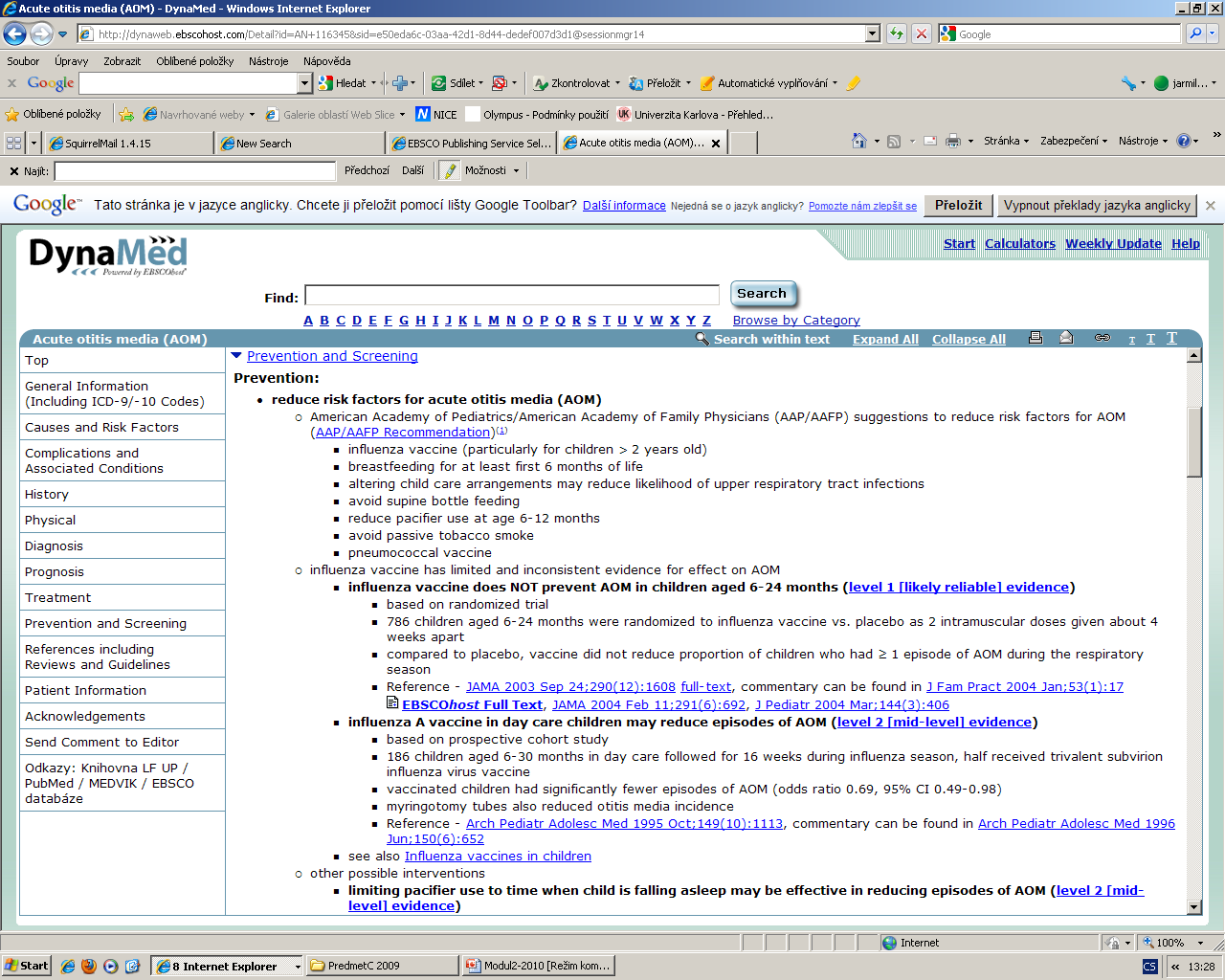Refresh the page using the green arrows icon
1225x980 pixels.
897,33
